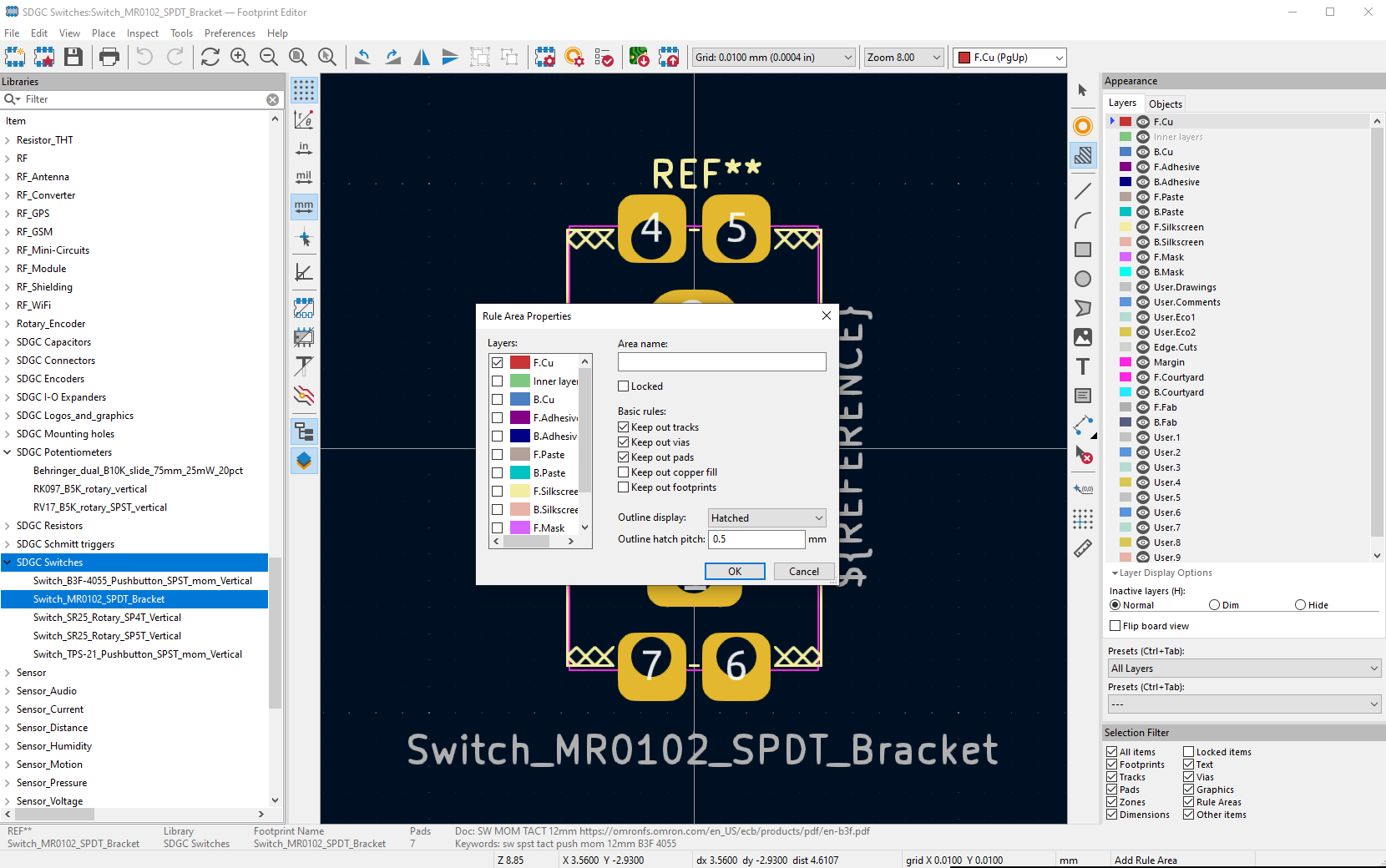Expand the SDGC Resistors library
Screen dimensions: 1386x868
point(8,526)
